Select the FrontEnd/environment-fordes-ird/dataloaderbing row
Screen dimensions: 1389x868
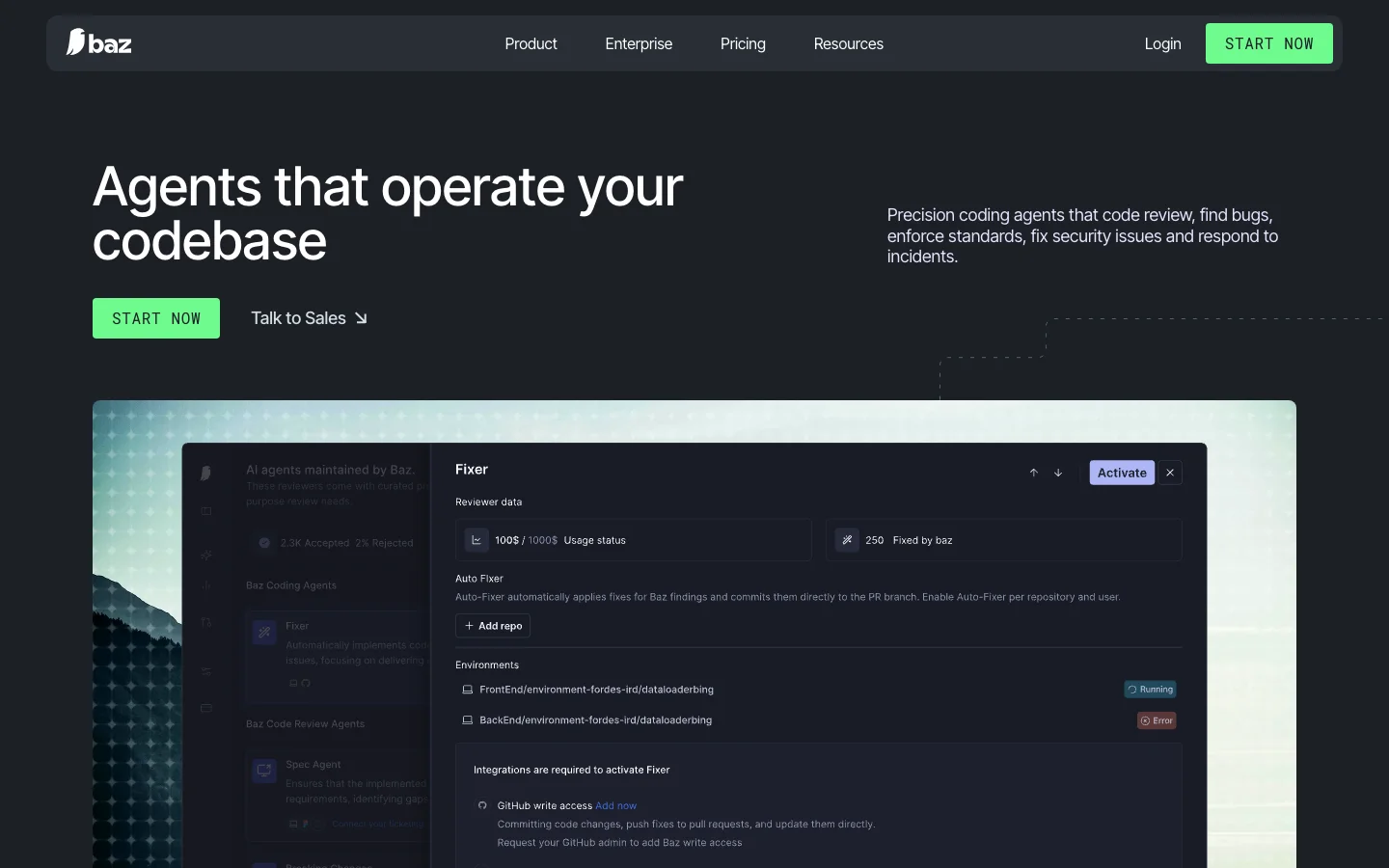tap(819, 690)
